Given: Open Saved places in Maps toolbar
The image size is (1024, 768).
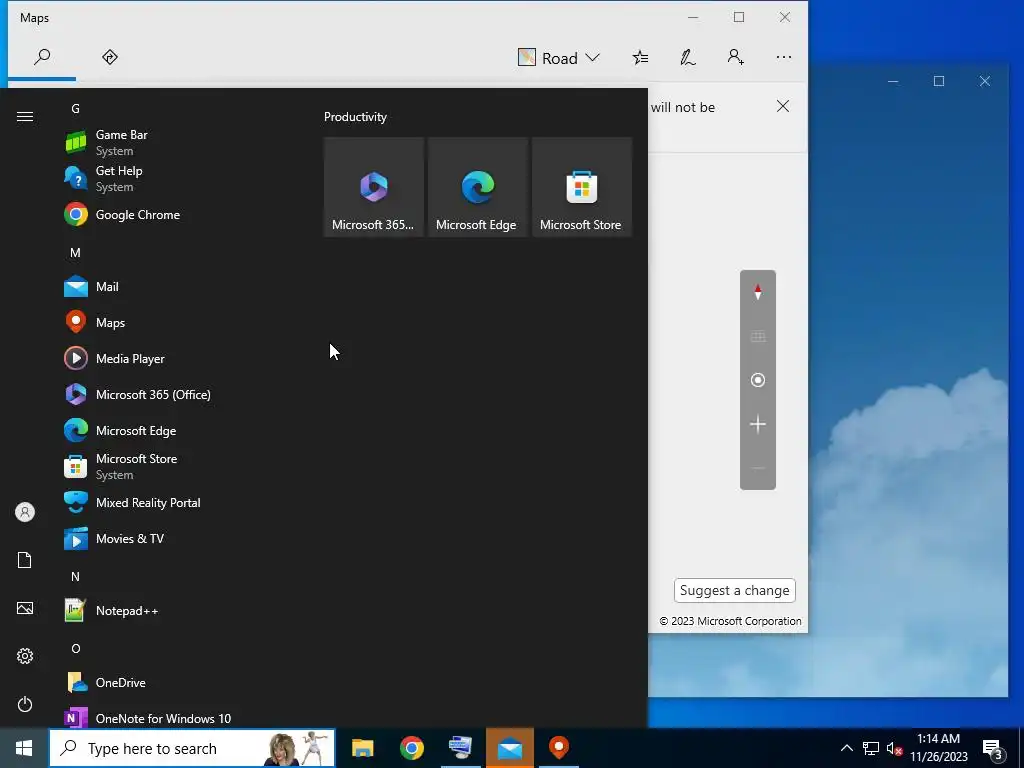Looking at the screenshot, I should tap(640, 58).
